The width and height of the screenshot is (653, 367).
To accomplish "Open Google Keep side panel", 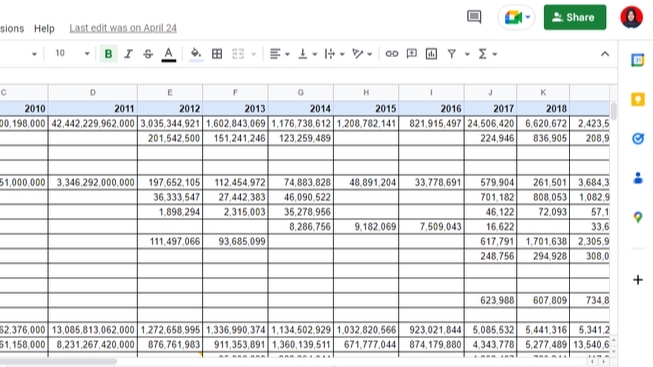I will coord(638,100).
